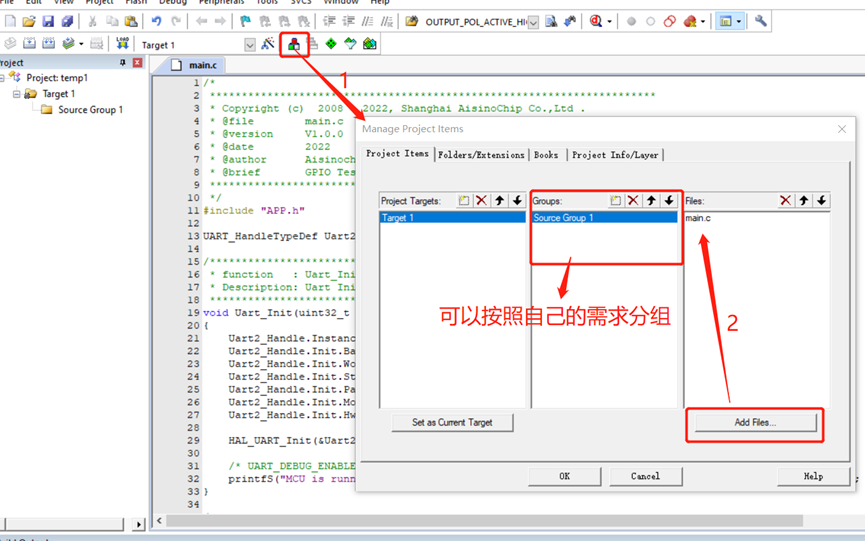Delete the selected group with the red X

coord(633,201)
